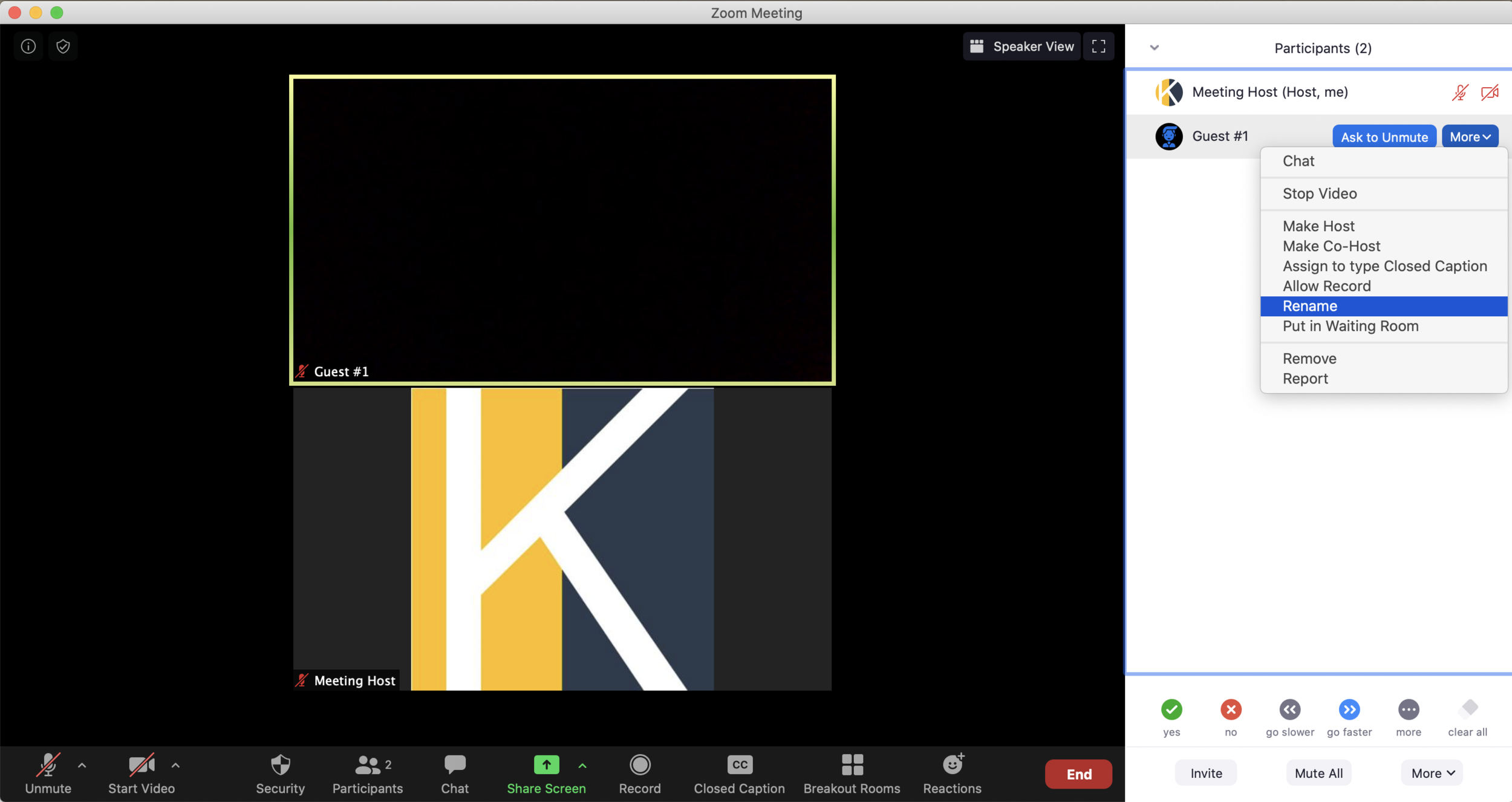The image size is (1512, 802).
Task: Collapse the Participants panel chevron
Action: pyautogui.click(x=1154, y=48)
